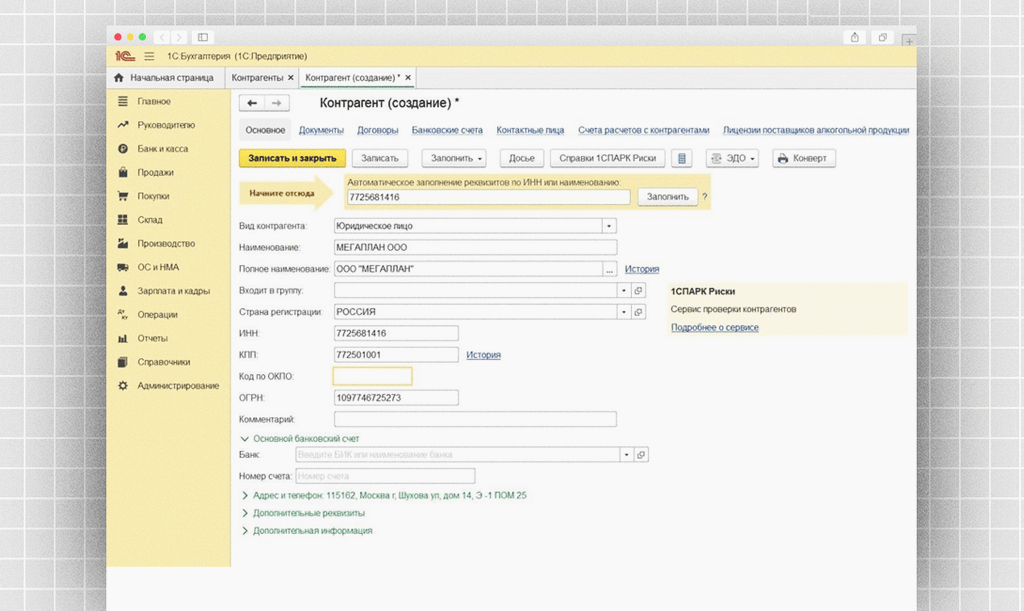Click the 1C logo icon
Viewport: 1024px width, 611px height.
point(125,56)
